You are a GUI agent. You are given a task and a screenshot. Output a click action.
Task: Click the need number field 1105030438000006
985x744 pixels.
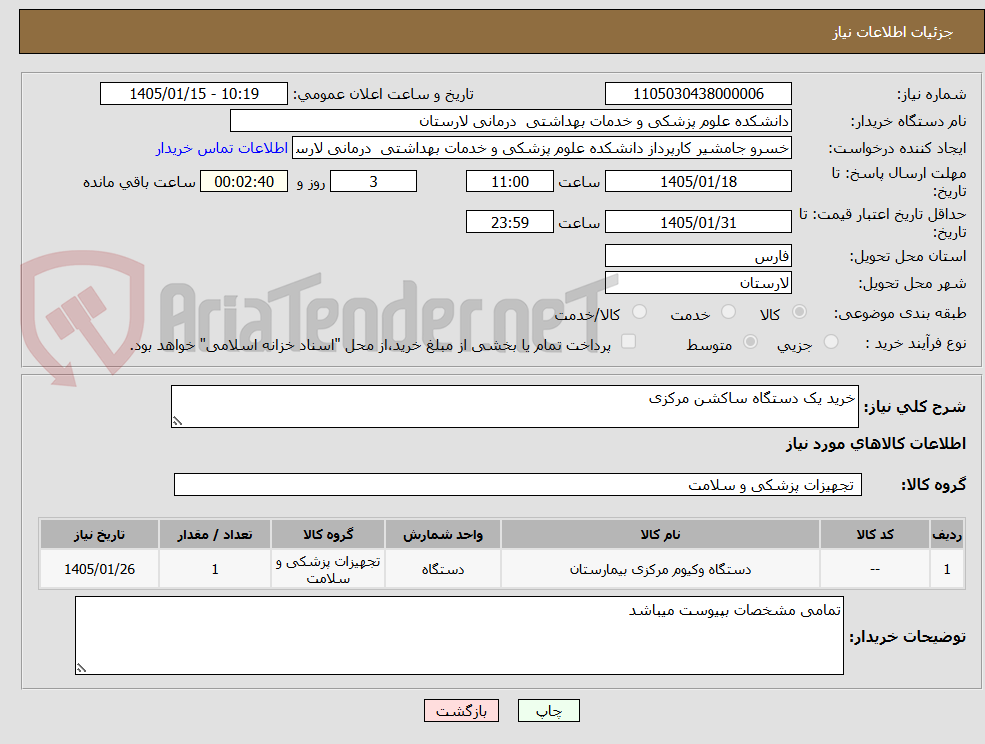(698, 94)
